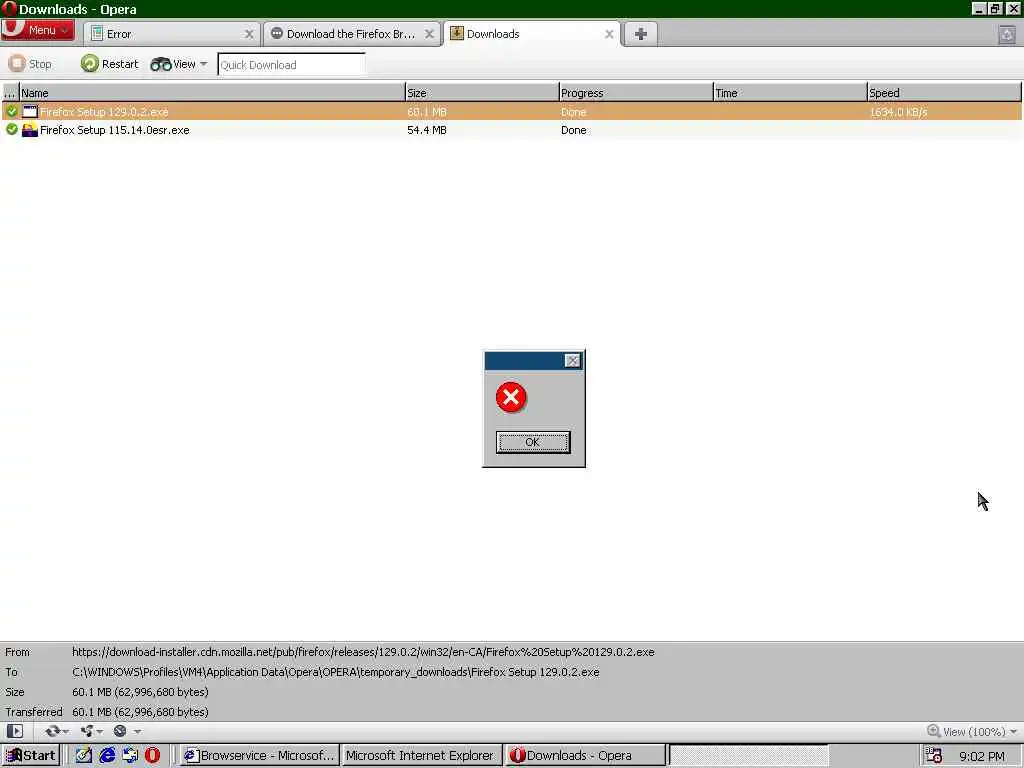Switch to the Error tab
The width and height of the screenshot is (1024, 768).
tap(171, 34)
